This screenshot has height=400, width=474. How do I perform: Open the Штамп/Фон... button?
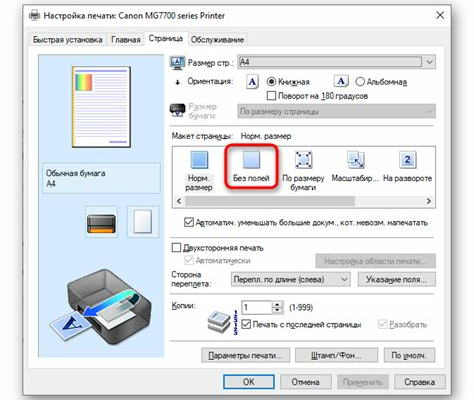pos(336,356)
